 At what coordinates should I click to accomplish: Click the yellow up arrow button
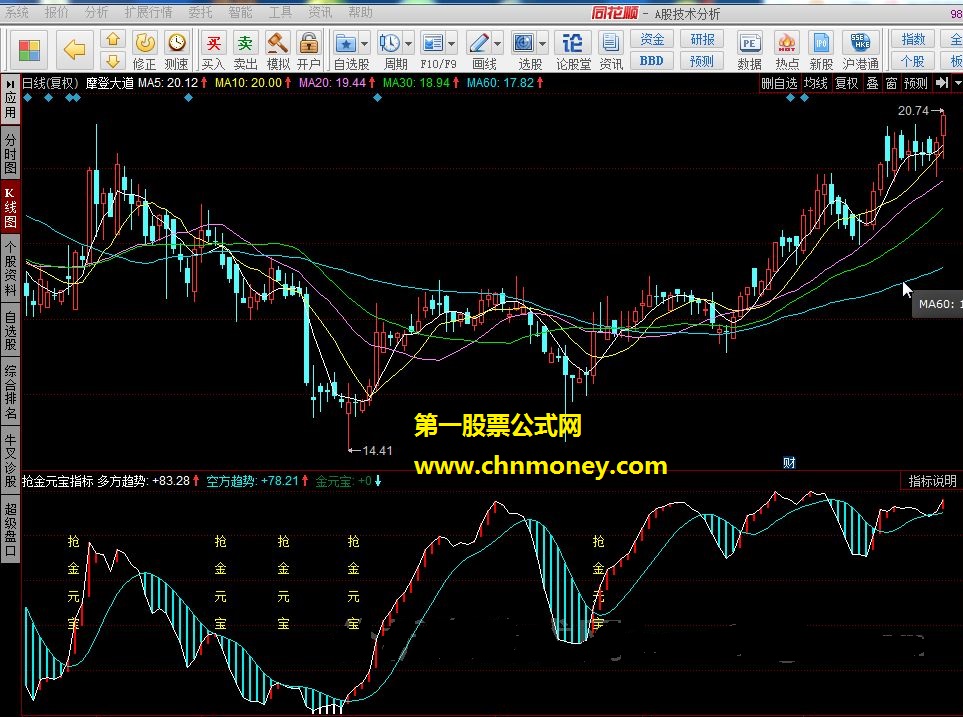(113, 39)
